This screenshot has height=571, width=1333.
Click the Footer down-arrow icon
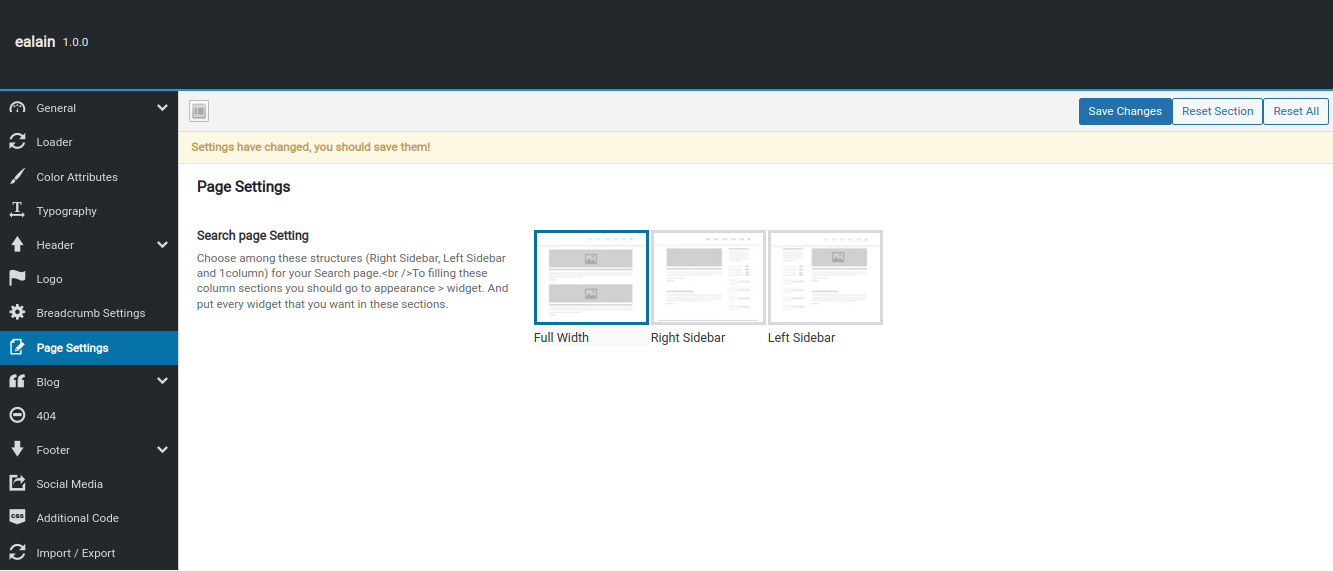[x=17, y=450]
